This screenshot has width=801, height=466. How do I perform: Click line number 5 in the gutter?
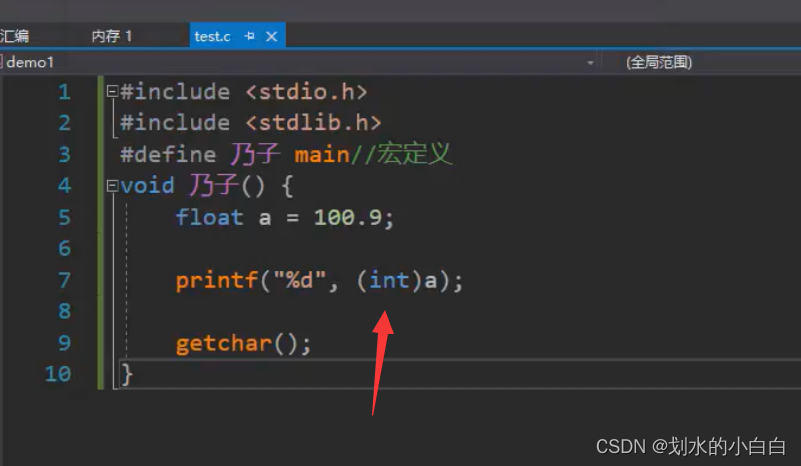(x=64, y=218)
